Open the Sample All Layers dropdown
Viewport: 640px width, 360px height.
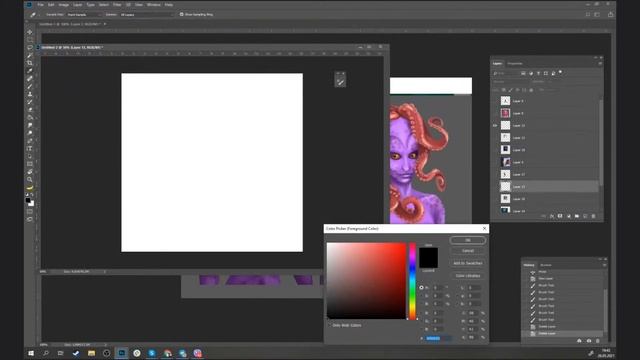(x=147, y=15)
